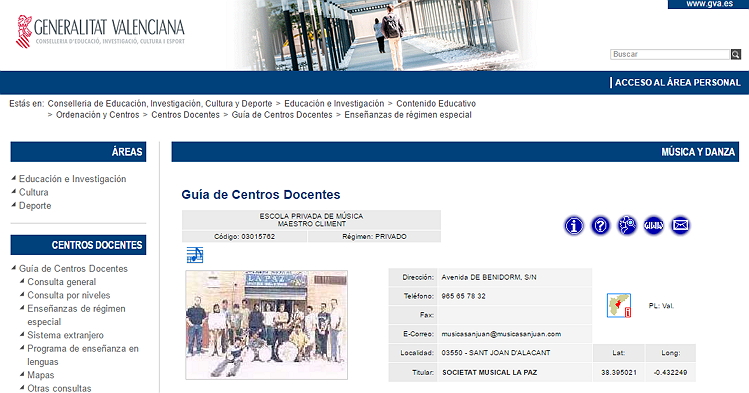This screenshot has height=393, width=749.
Task: Open the map location icon
Action: coord(619,305)
